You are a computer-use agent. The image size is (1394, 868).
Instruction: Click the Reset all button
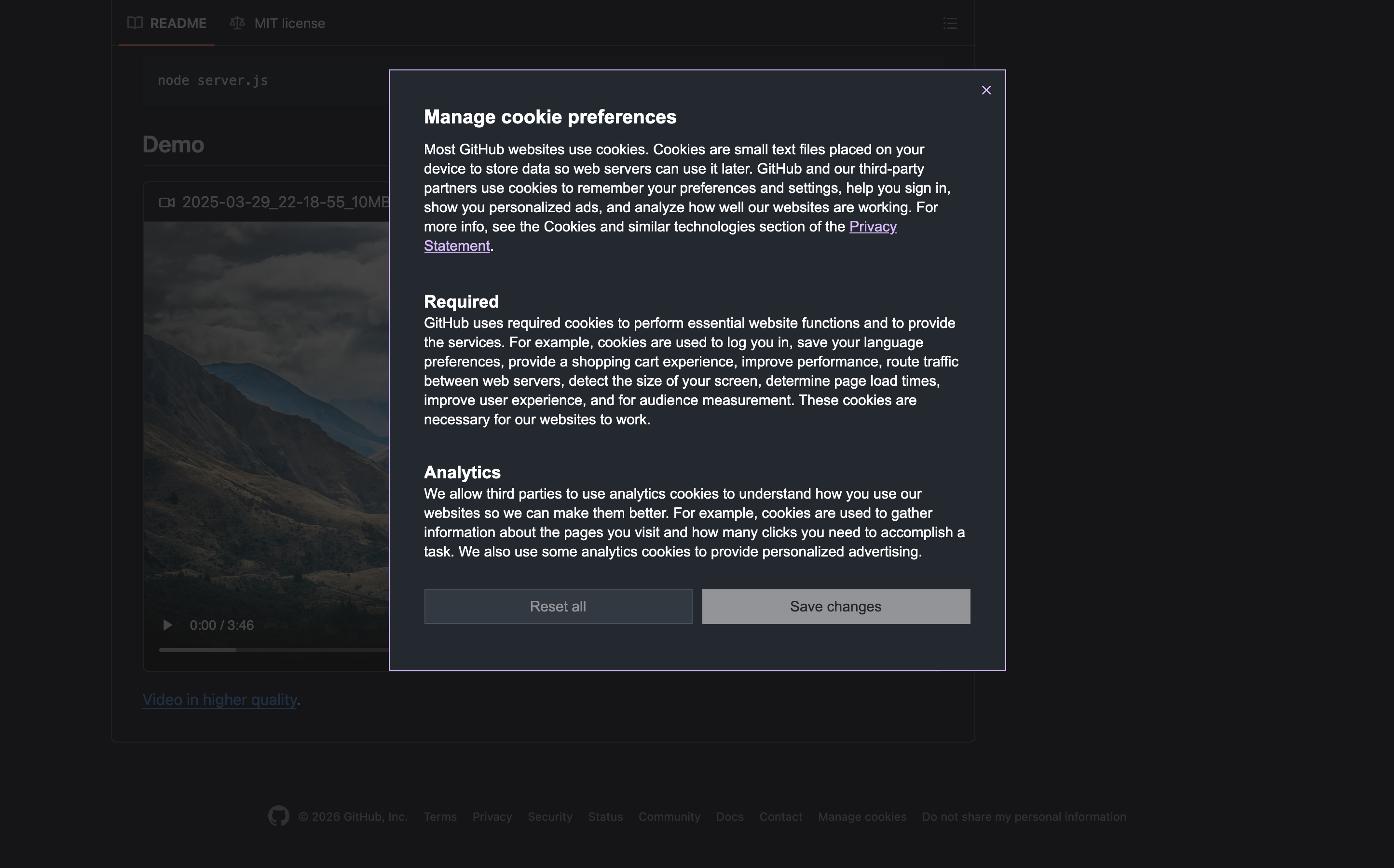coord(558,606)
